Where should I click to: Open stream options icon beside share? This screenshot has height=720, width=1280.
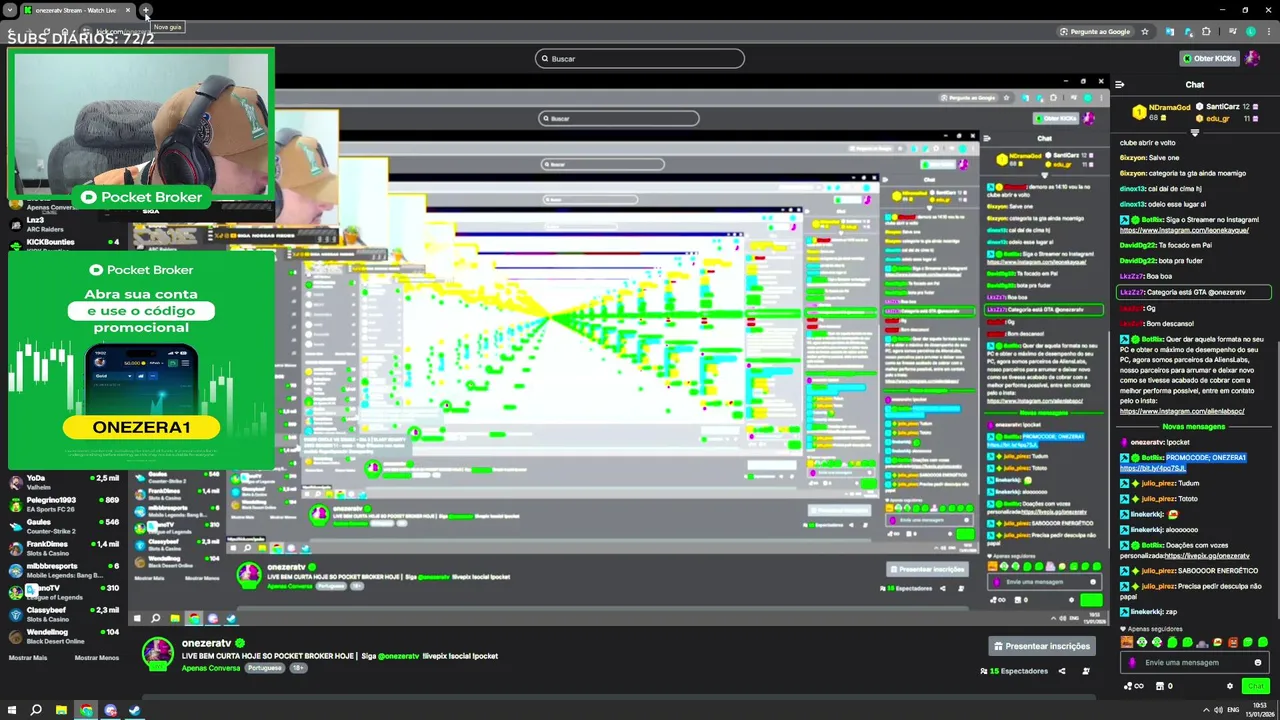tap(1086, 671)
